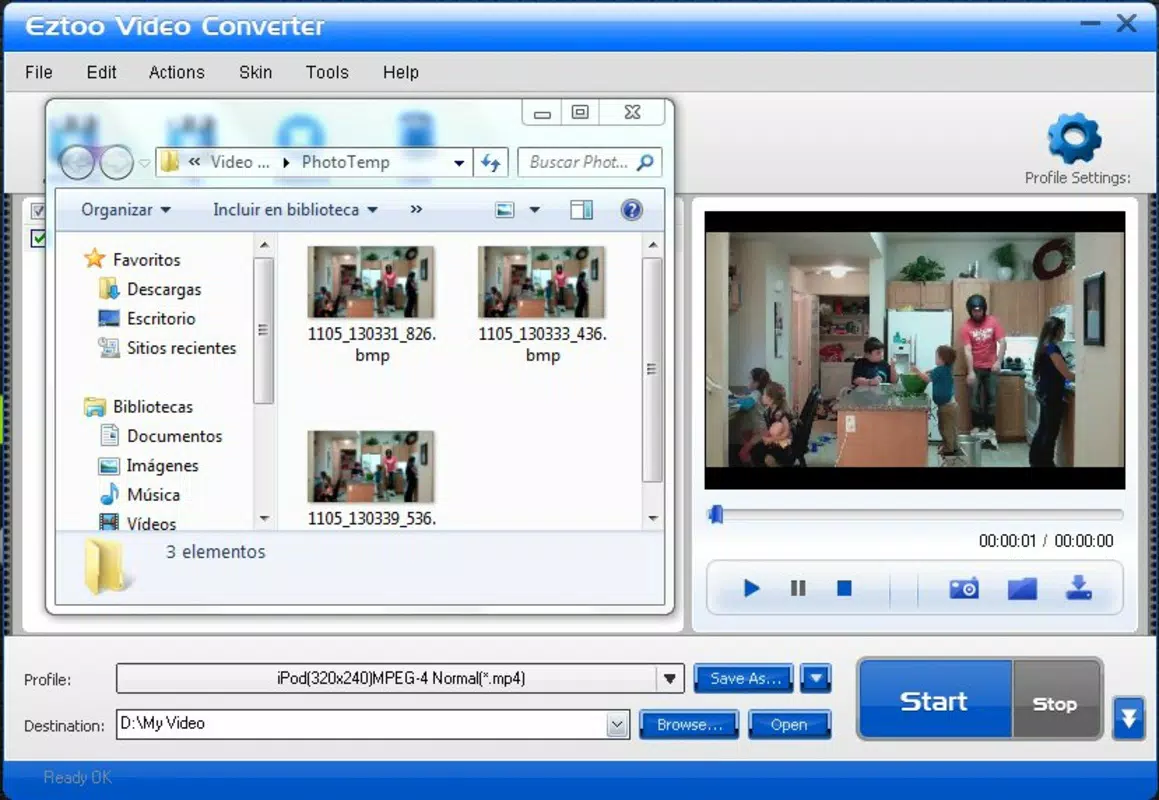The width and height of the screenshot is (1159, 800).
Task: Click PhotoTemp in the address bar
Action: [345, 162]
